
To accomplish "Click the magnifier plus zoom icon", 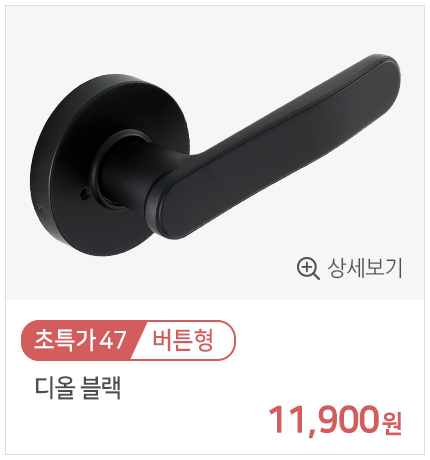I will click(308, 268).
